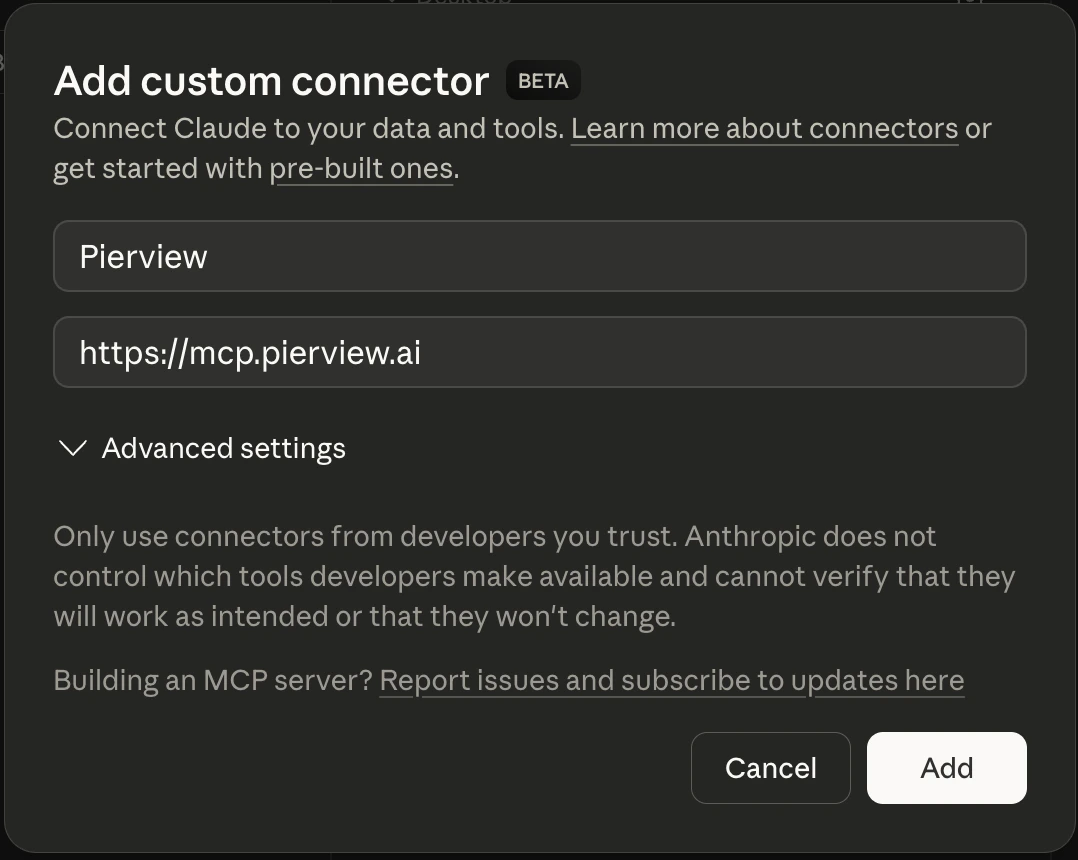Click the https://mcp.pierview.ai URL field
Viewport: 1078px width, 860px height.
540,352
